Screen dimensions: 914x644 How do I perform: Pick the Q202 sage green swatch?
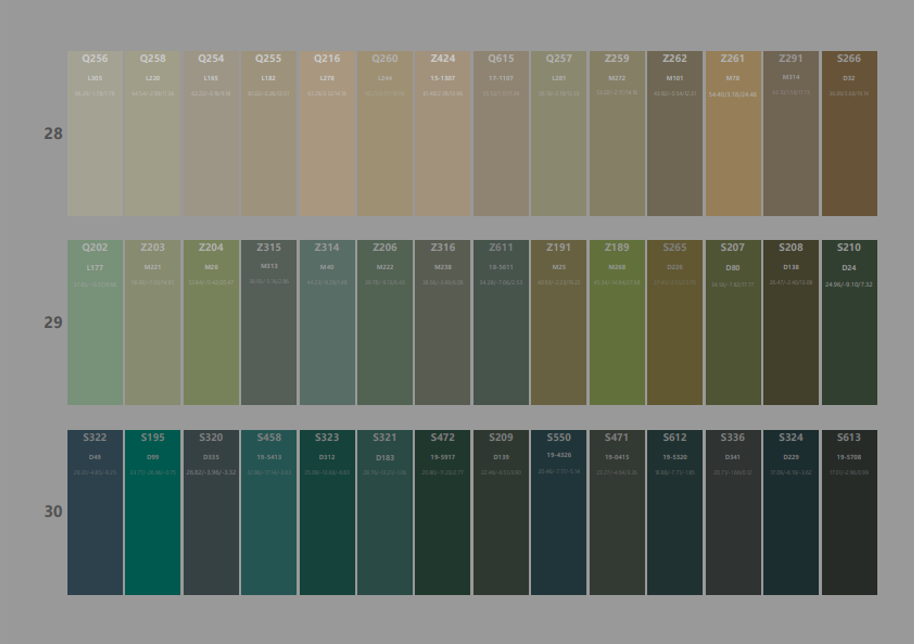[x=95, y=323]
